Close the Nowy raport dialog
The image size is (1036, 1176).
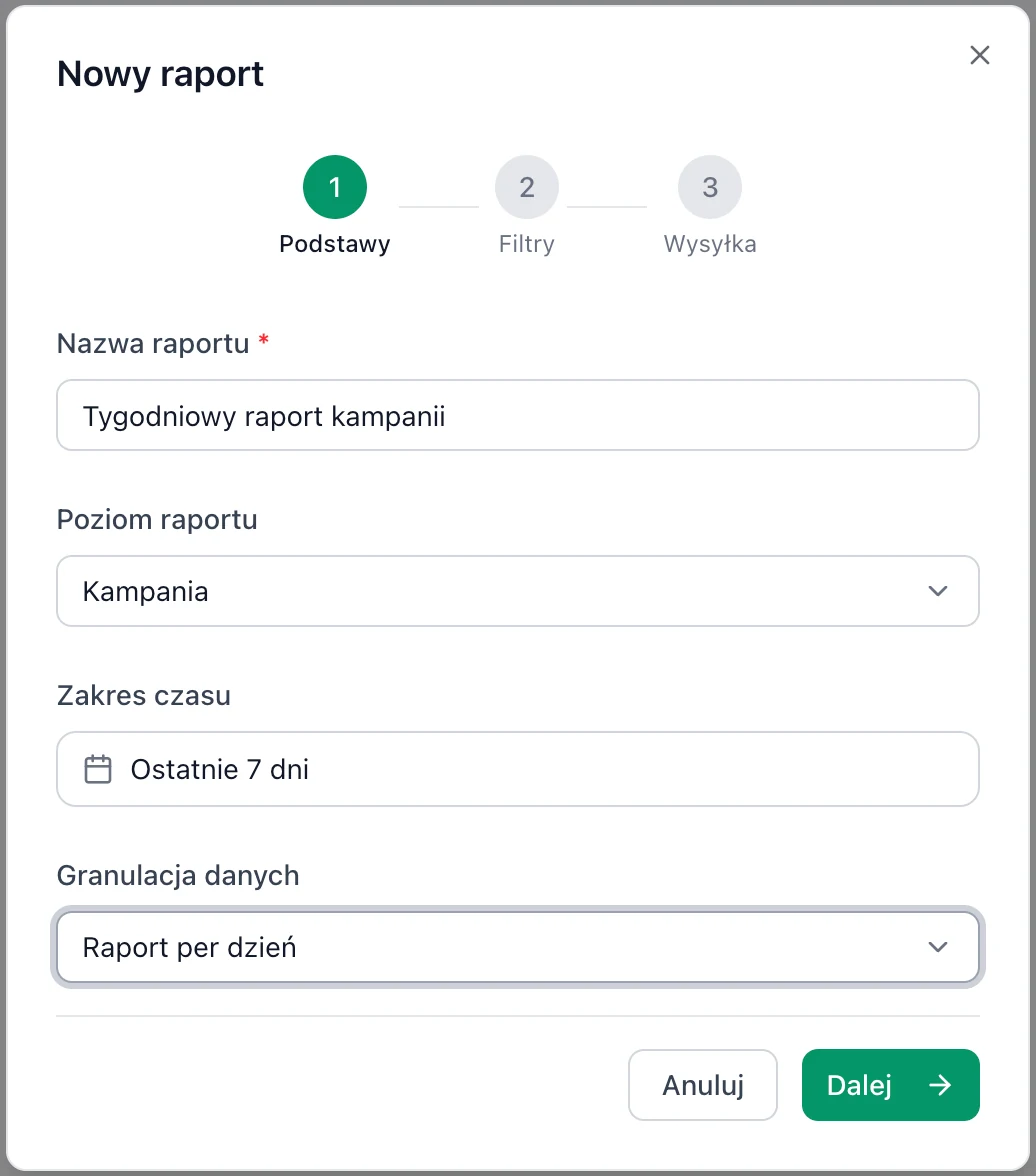[980, 55]
